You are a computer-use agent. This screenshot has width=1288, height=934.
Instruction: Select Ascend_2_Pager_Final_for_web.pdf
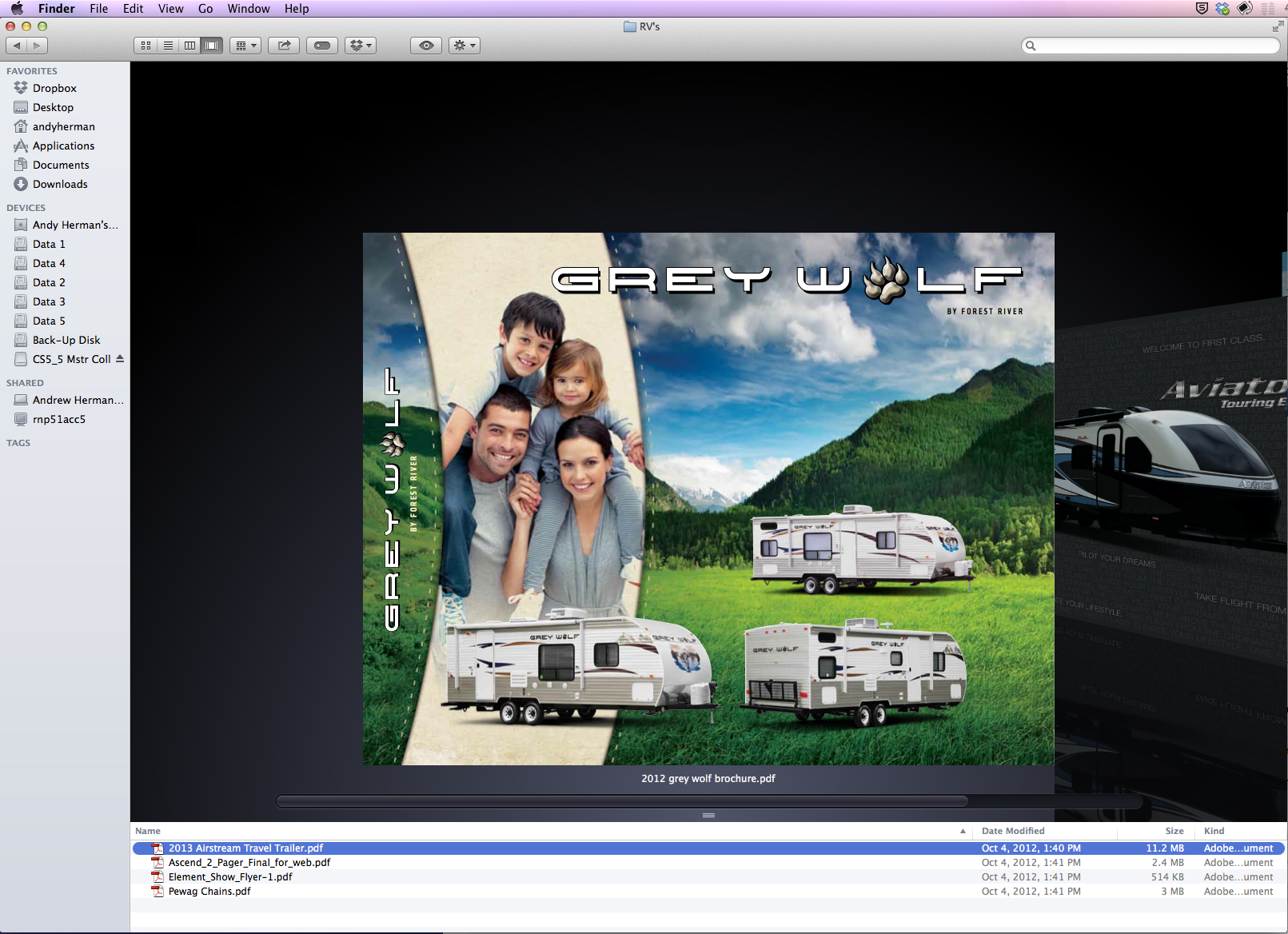pos(708,863)
